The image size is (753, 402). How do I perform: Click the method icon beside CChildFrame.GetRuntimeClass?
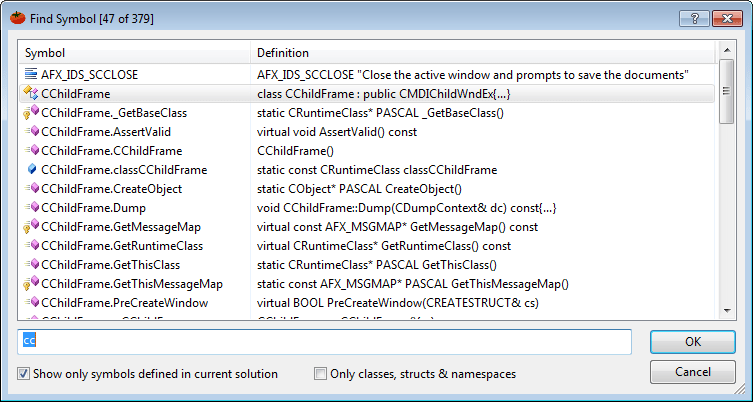(x=31, y=245)
